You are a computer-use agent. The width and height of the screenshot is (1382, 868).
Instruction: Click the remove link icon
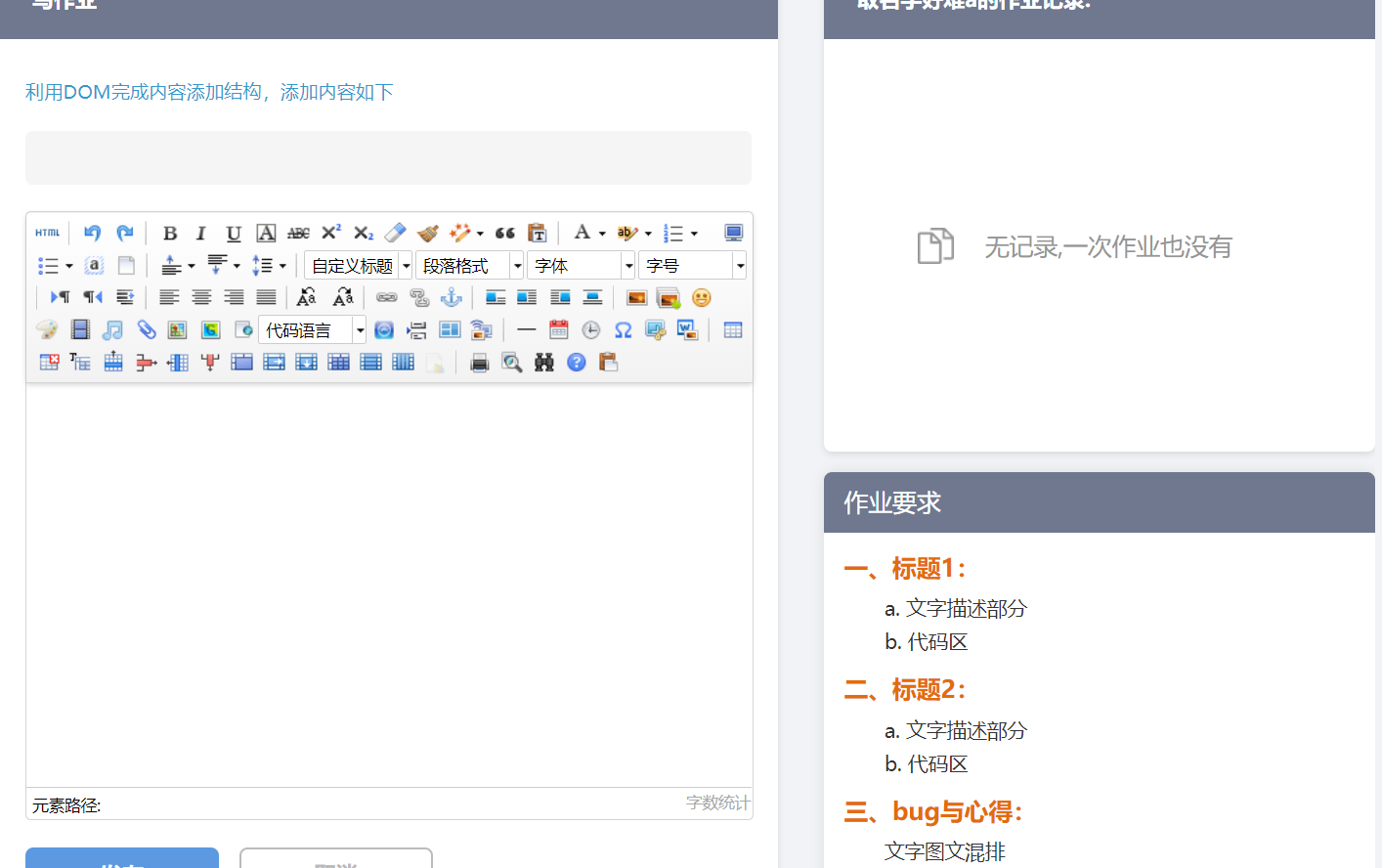point(419,297)
